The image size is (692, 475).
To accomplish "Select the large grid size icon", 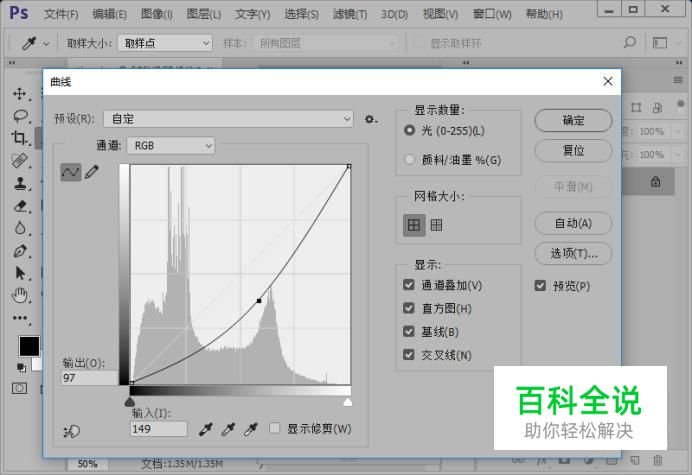I will (414, 225).
